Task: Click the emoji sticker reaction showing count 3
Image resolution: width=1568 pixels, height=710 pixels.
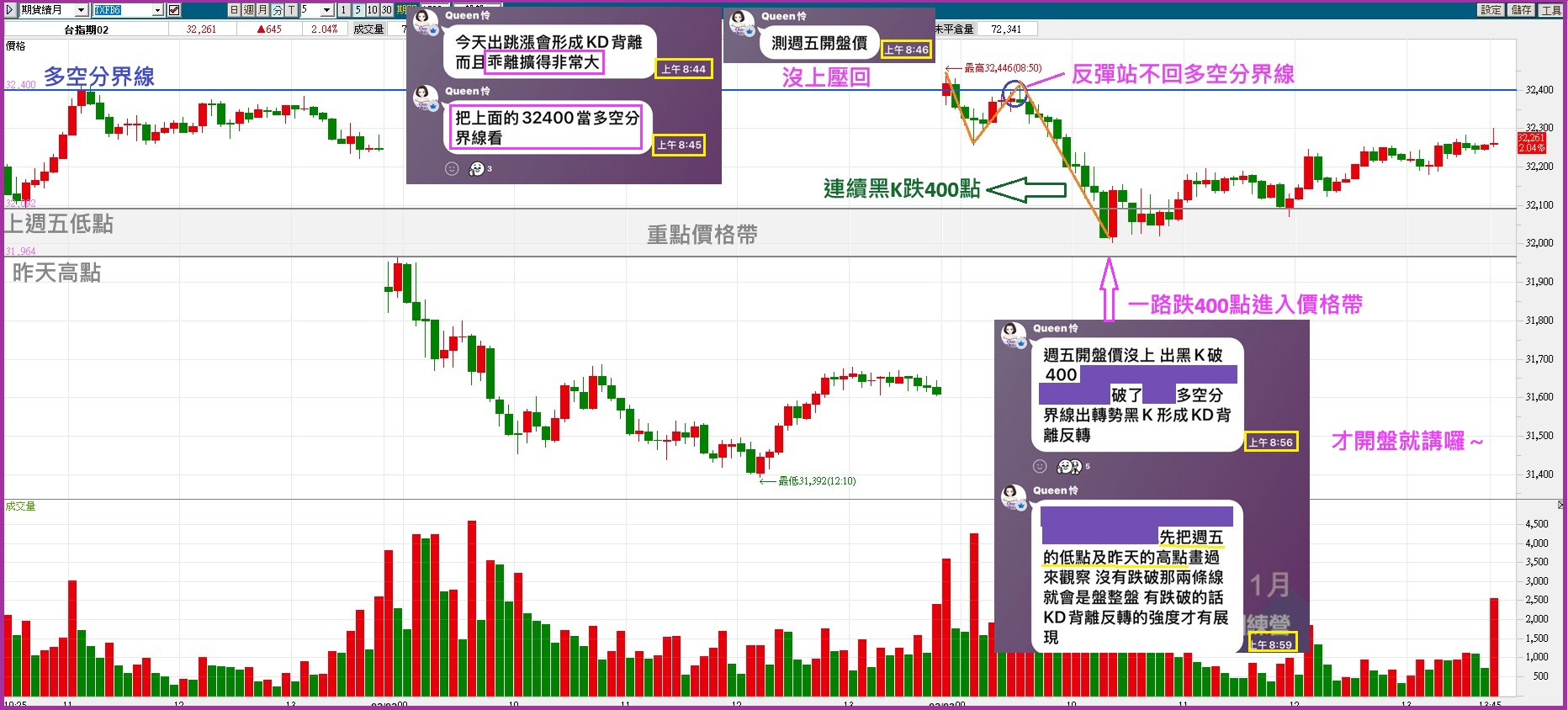Action: pos(477,169)
